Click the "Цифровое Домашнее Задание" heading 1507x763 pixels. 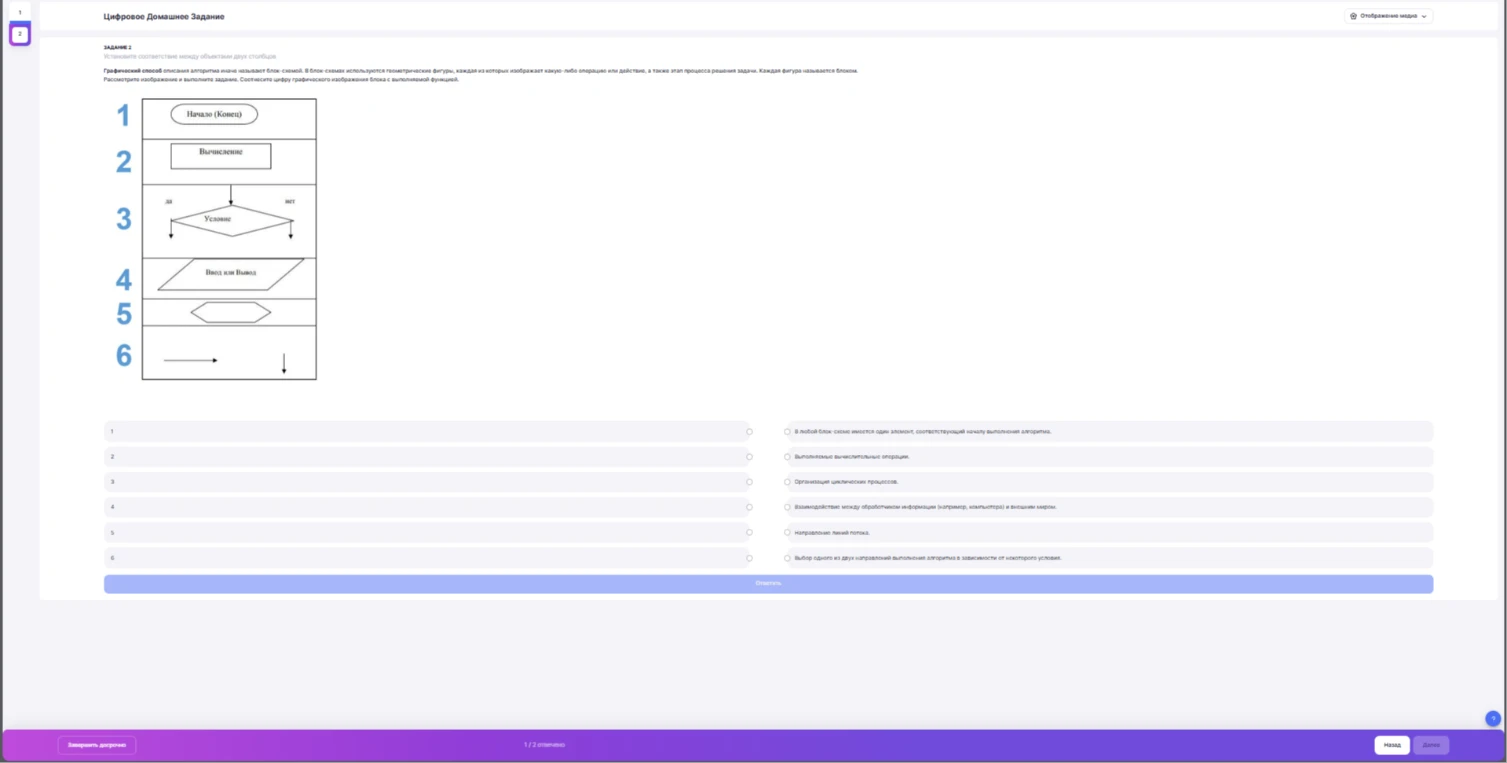click(164, 17)
